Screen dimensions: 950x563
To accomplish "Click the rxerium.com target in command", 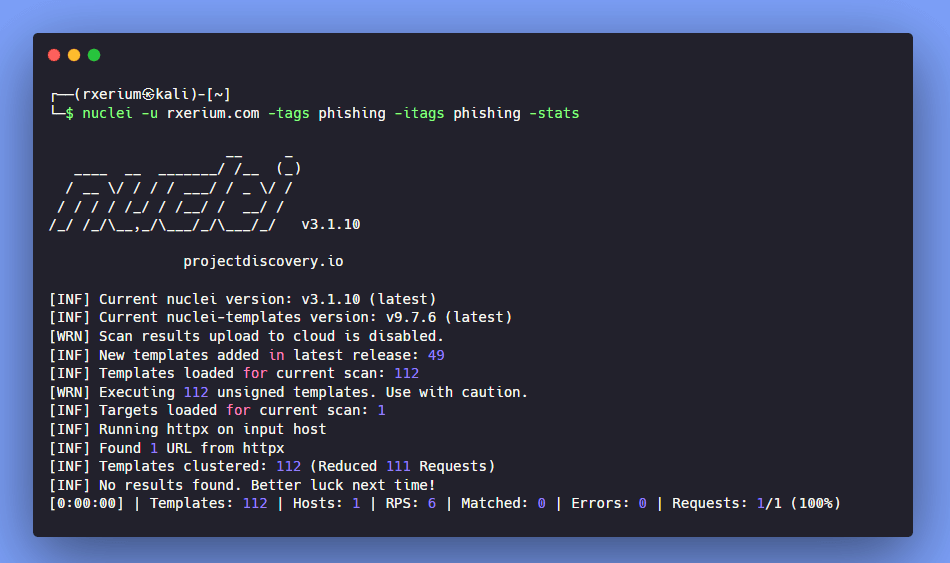I will point(213,113).
